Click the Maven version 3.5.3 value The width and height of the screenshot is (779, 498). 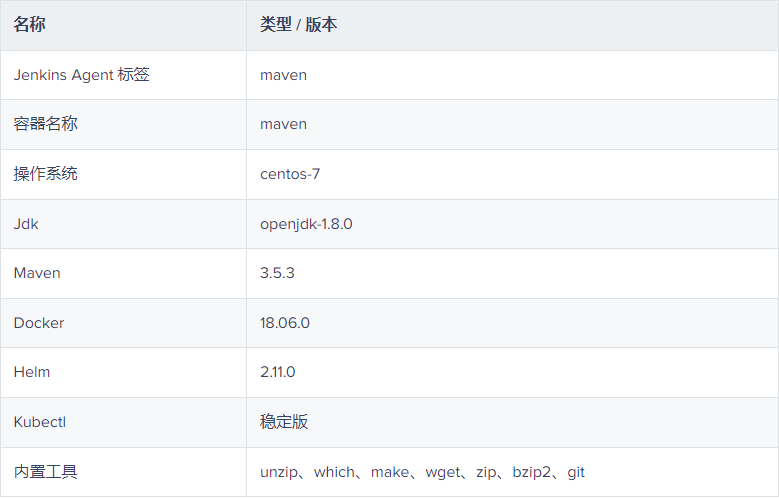pyautogui.click(x=277, y=273)
